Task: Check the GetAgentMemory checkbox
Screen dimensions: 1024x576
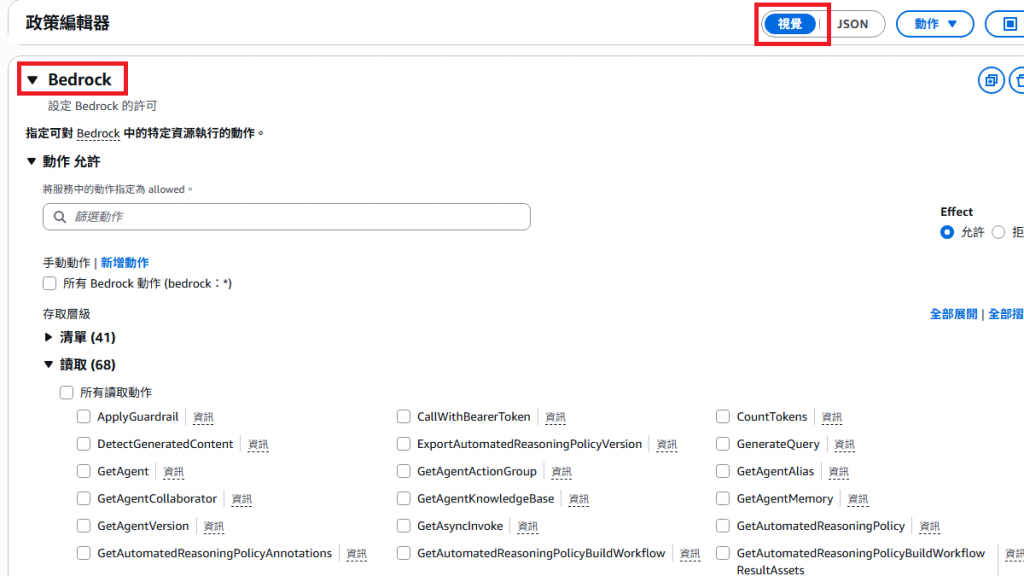Action: click(x=722, y=499)
